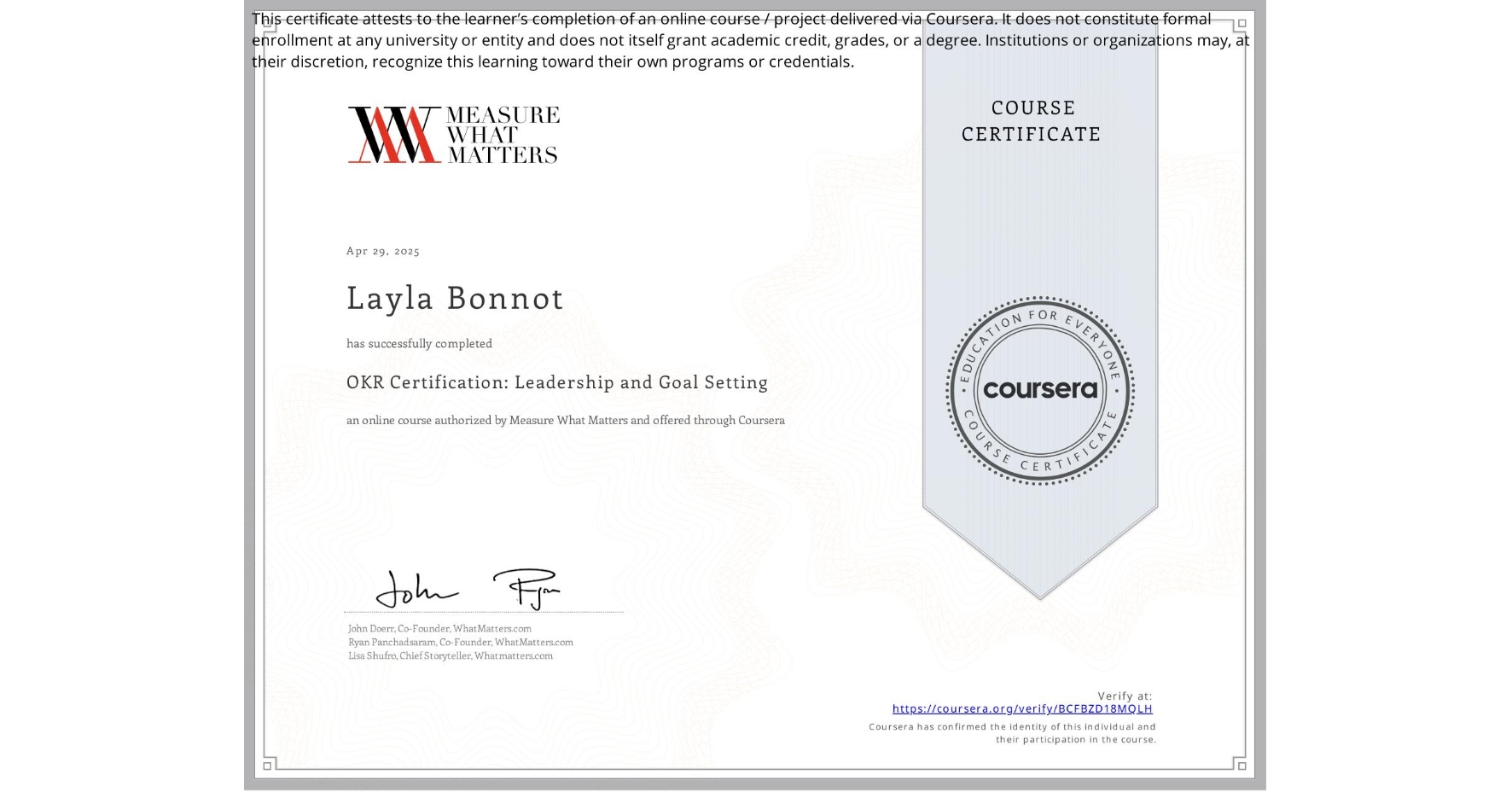Open the coursera.org verify link
The image size is (1512, 792).
click(x=1022, y=709)
